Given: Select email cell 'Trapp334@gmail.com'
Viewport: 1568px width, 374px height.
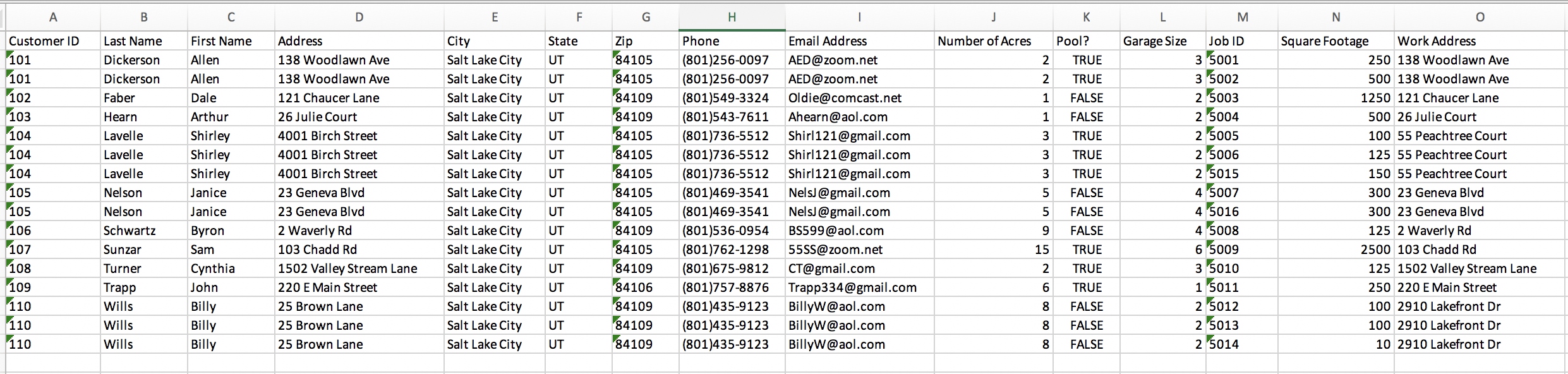Looking at the screenshot, I should [860, 287].
